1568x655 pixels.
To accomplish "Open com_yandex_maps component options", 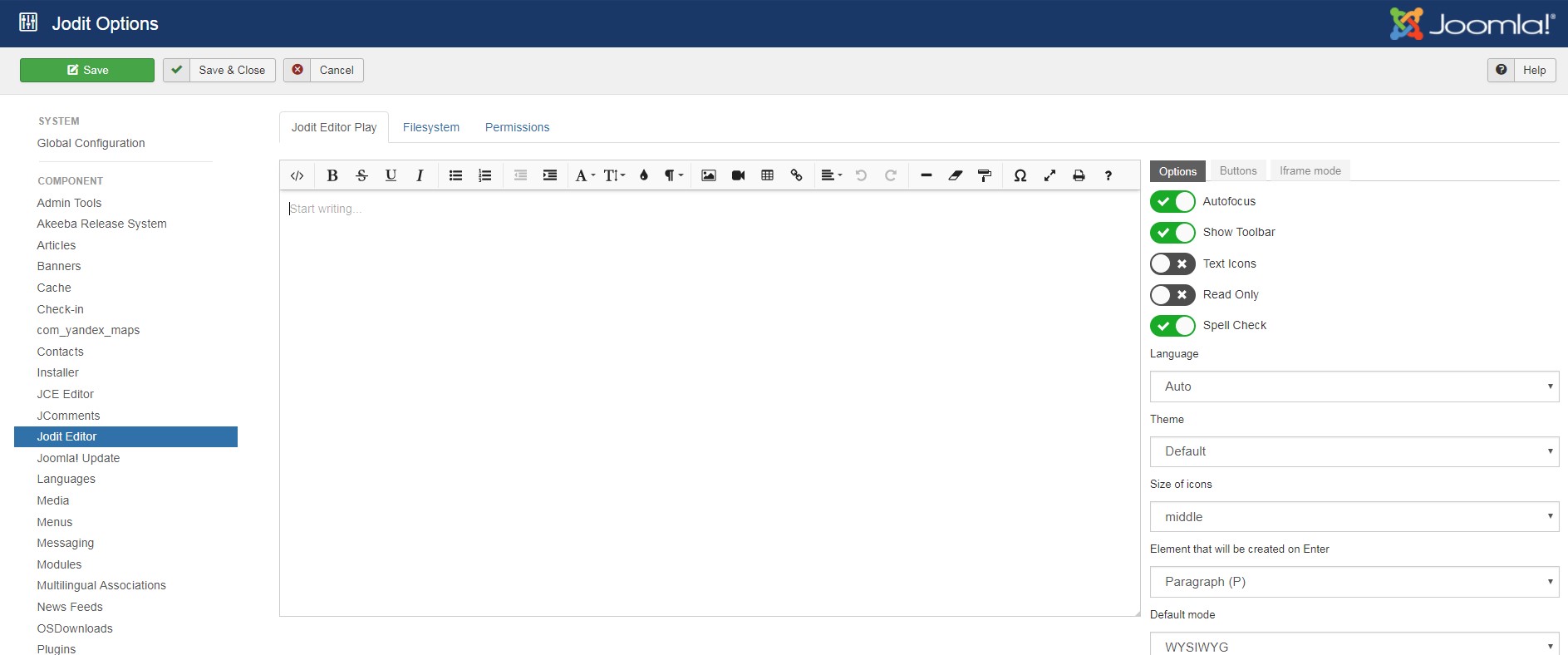I will click(x=88, y=330).
